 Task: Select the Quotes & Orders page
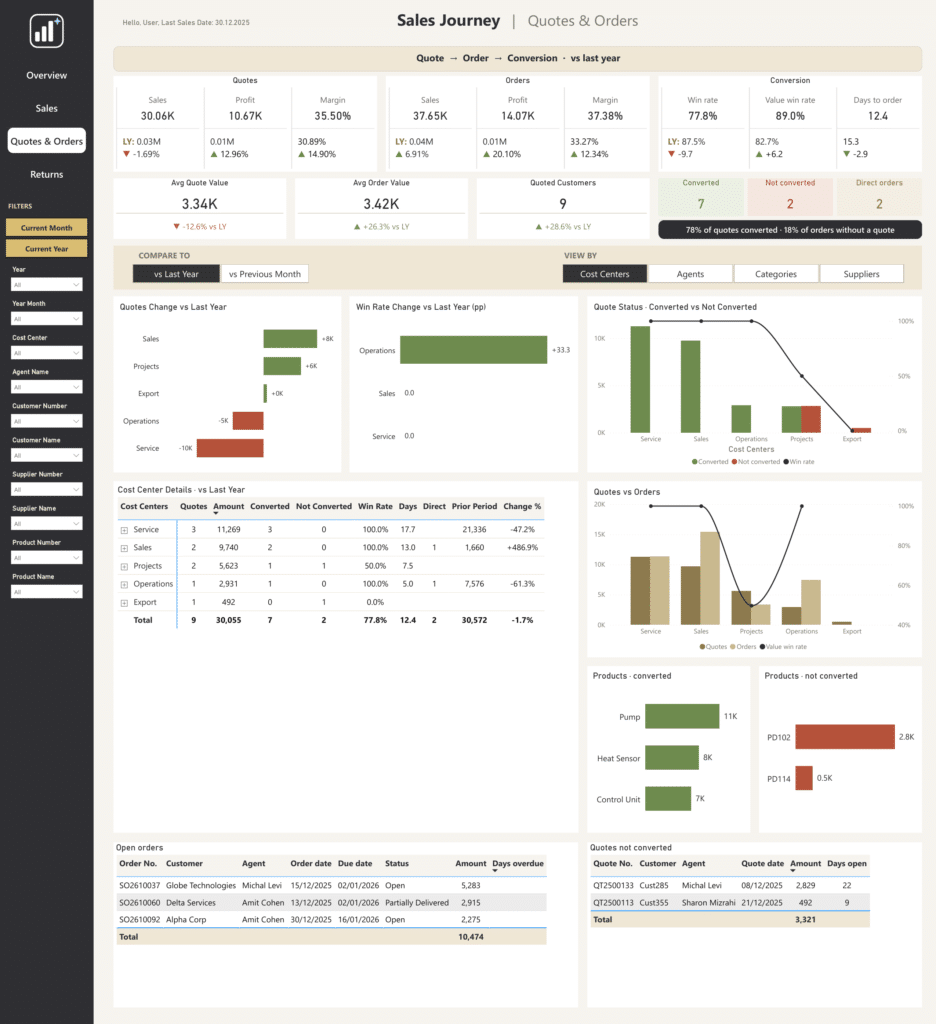[x=46, y=141]
